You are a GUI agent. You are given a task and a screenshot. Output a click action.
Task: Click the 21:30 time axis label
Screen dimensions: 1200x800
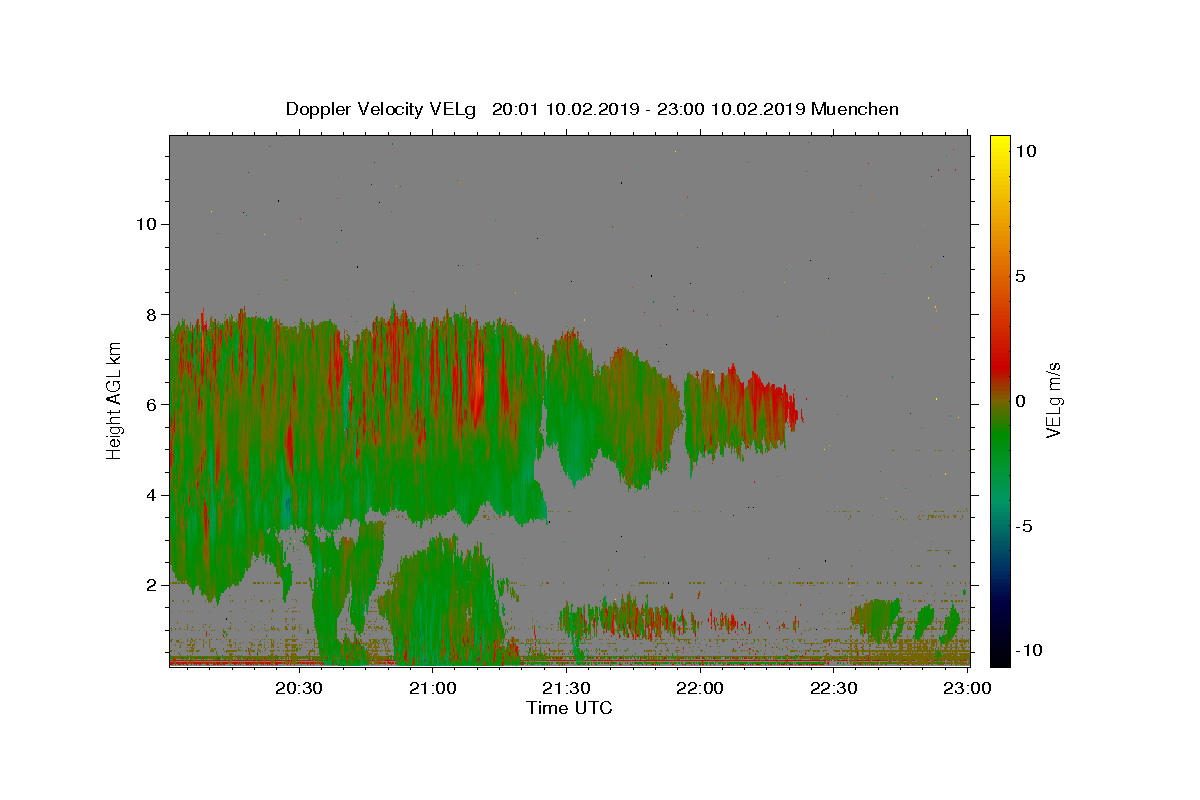point(567,688)
